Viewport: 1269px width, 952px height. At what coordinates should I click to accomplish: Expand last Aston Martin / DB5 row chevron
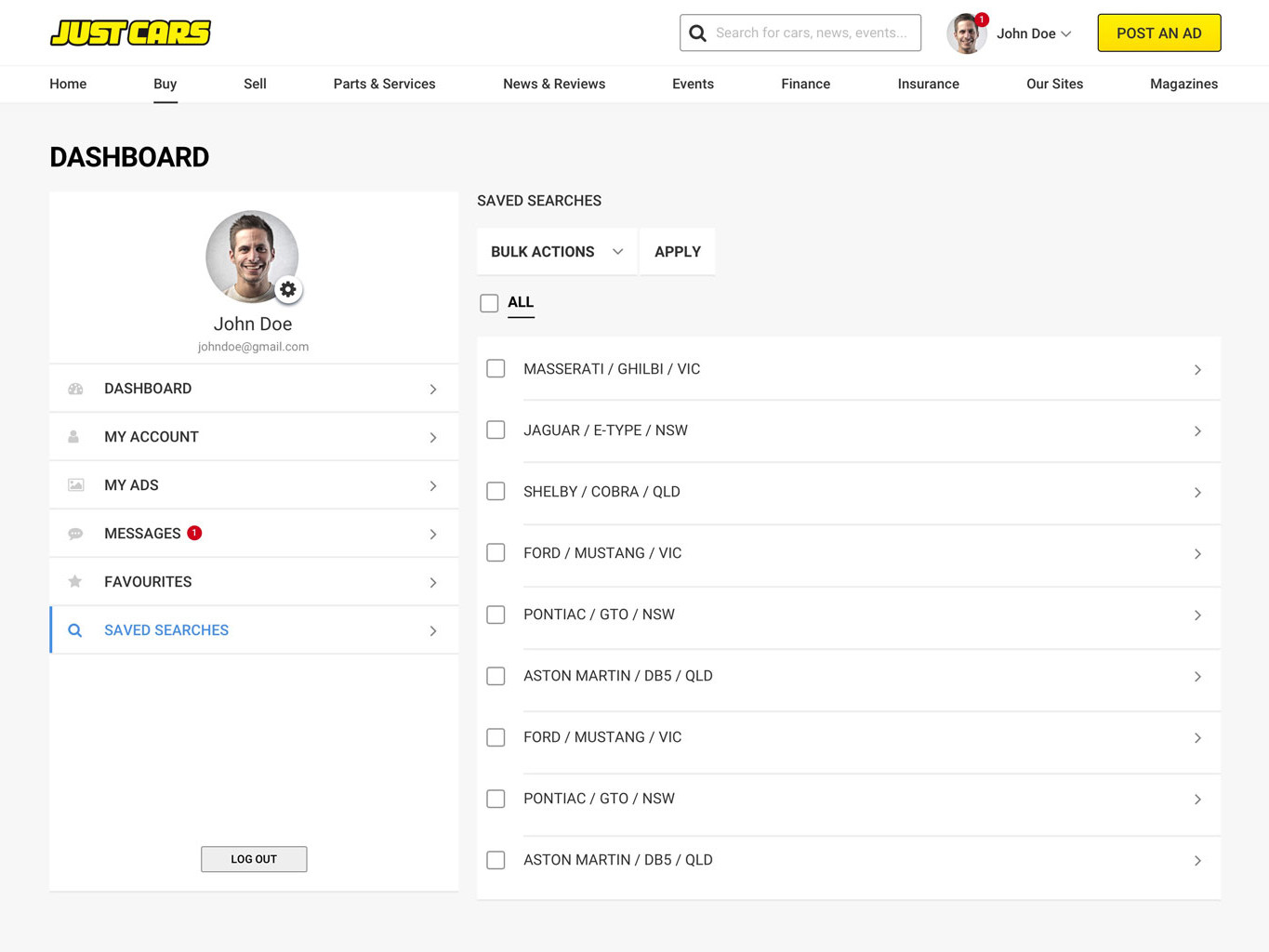pyautogui.click(x=1197, y=861)
